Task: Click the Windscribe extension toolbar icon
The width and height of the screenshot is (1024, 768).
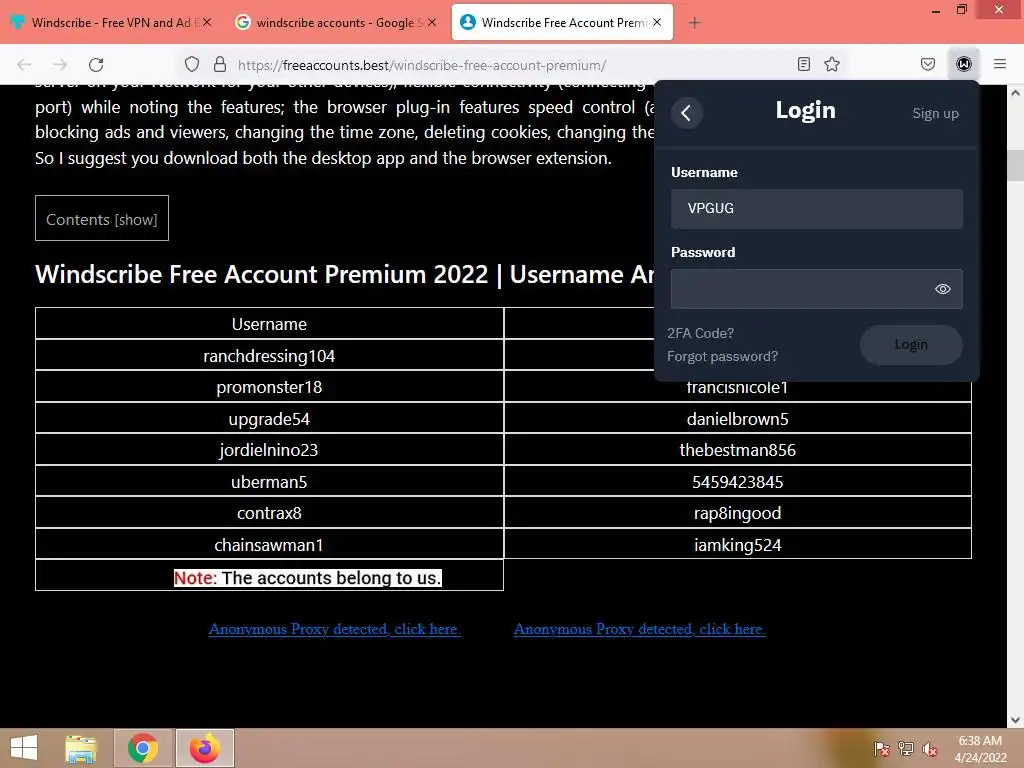Action: coord(964,64)
